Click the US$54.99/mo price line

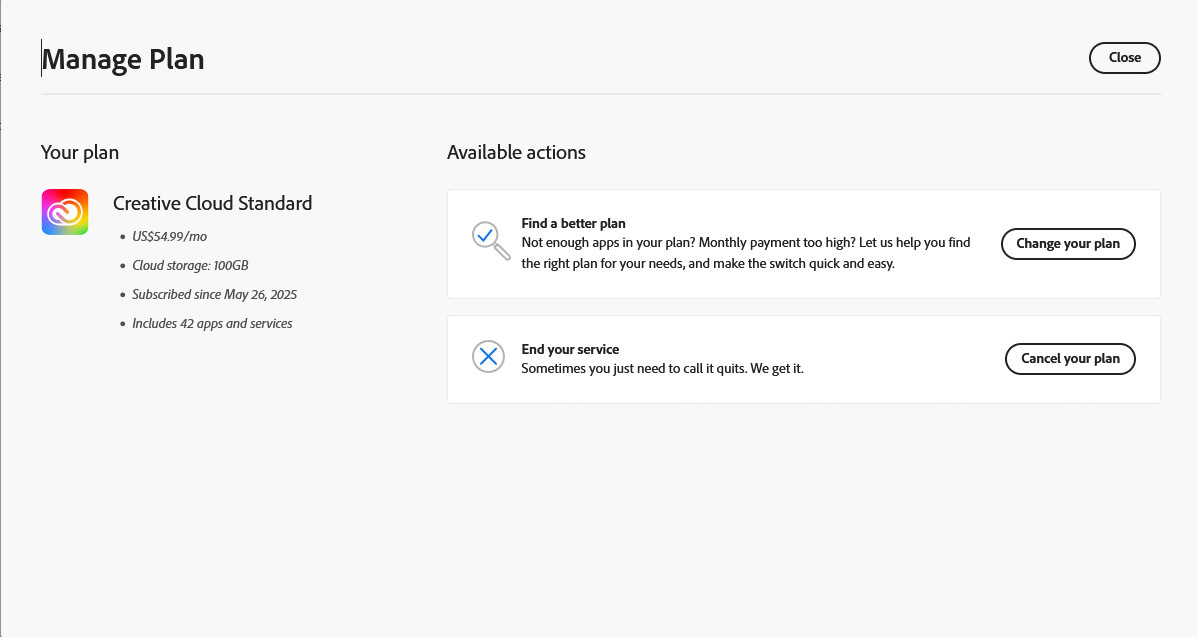169,237
